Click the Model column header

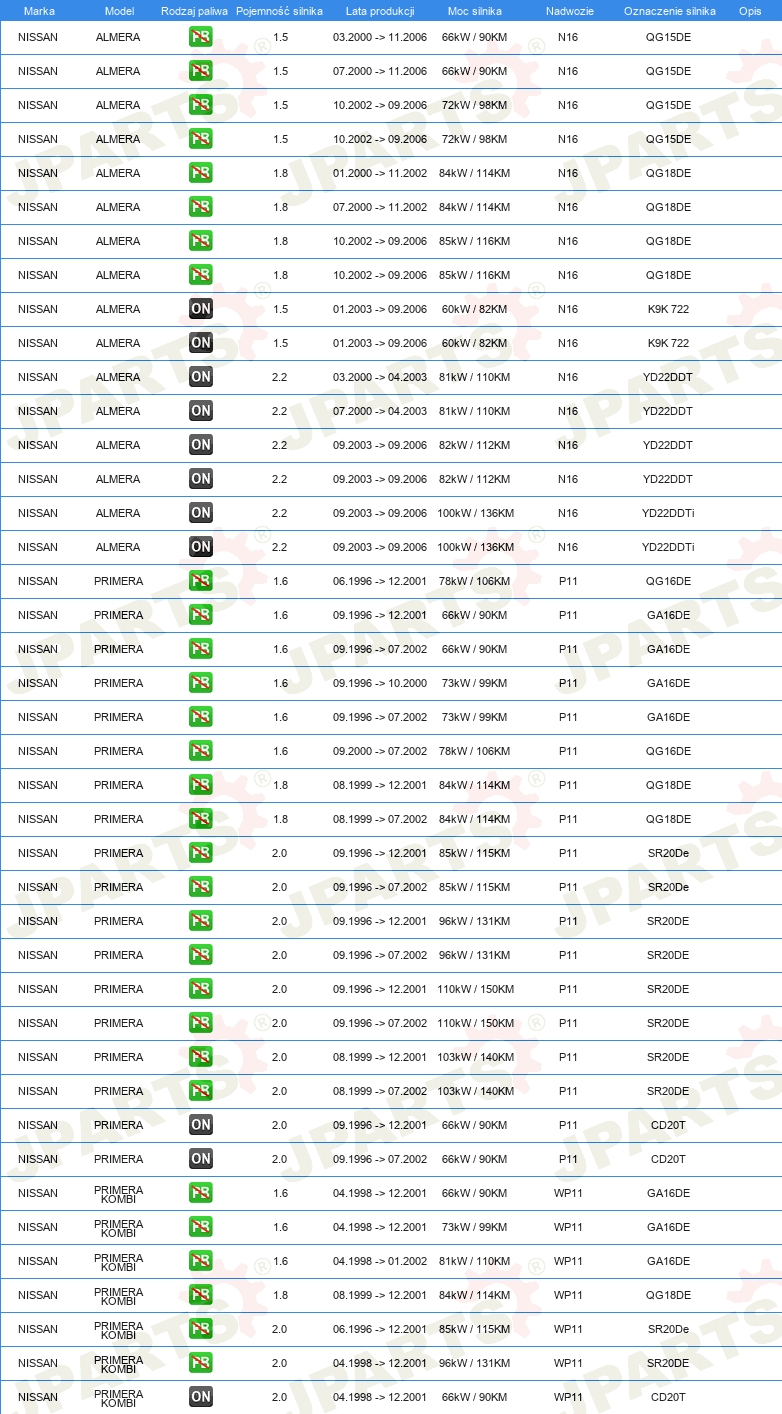pos(119,10)
